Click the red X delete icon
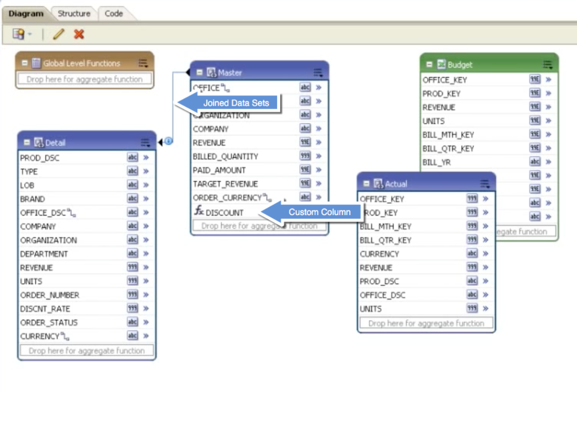 (x=79, y=34)
